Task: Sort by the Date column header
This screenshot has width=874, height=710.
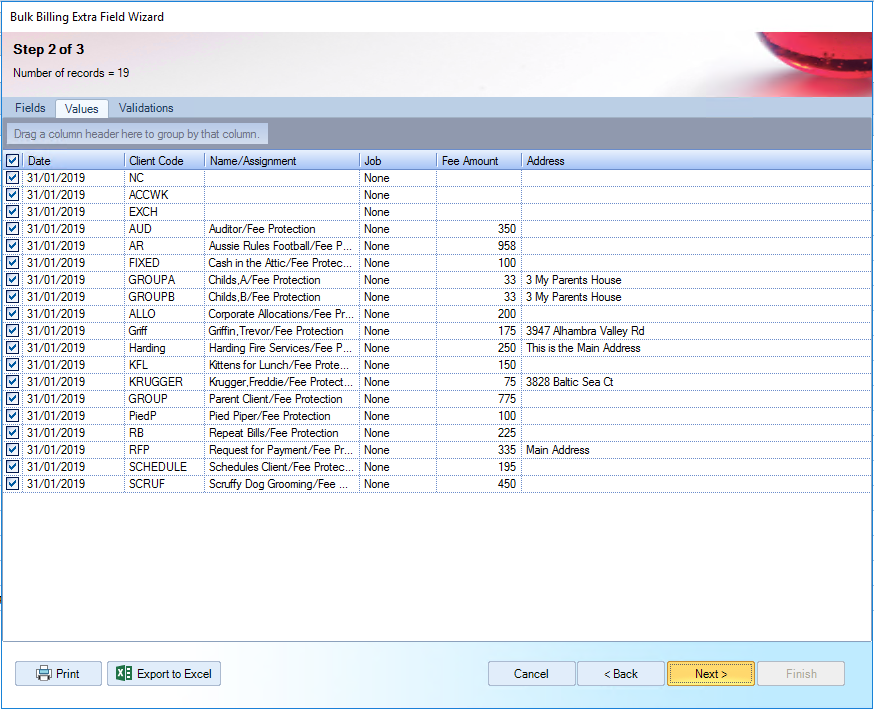Action: (74, 161)
